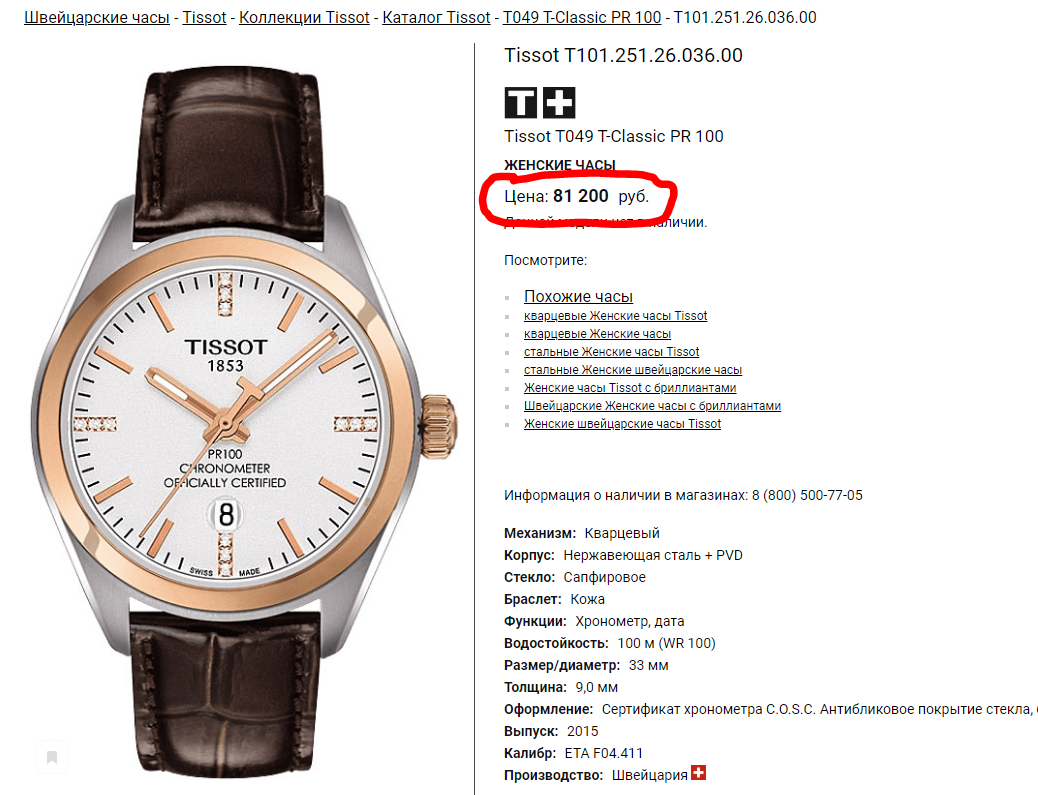Navigate to Каталог Tissot breadcrumb

(x=436, y=17)
